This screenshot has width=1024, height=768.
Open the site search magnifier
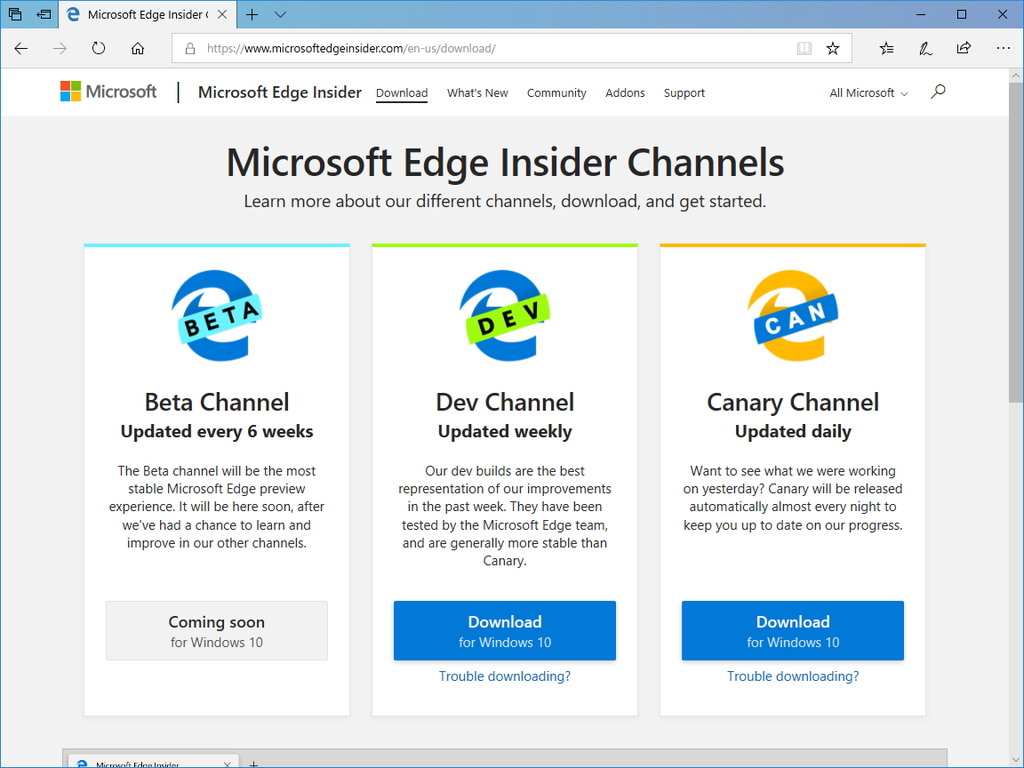(x=938, y=91)
